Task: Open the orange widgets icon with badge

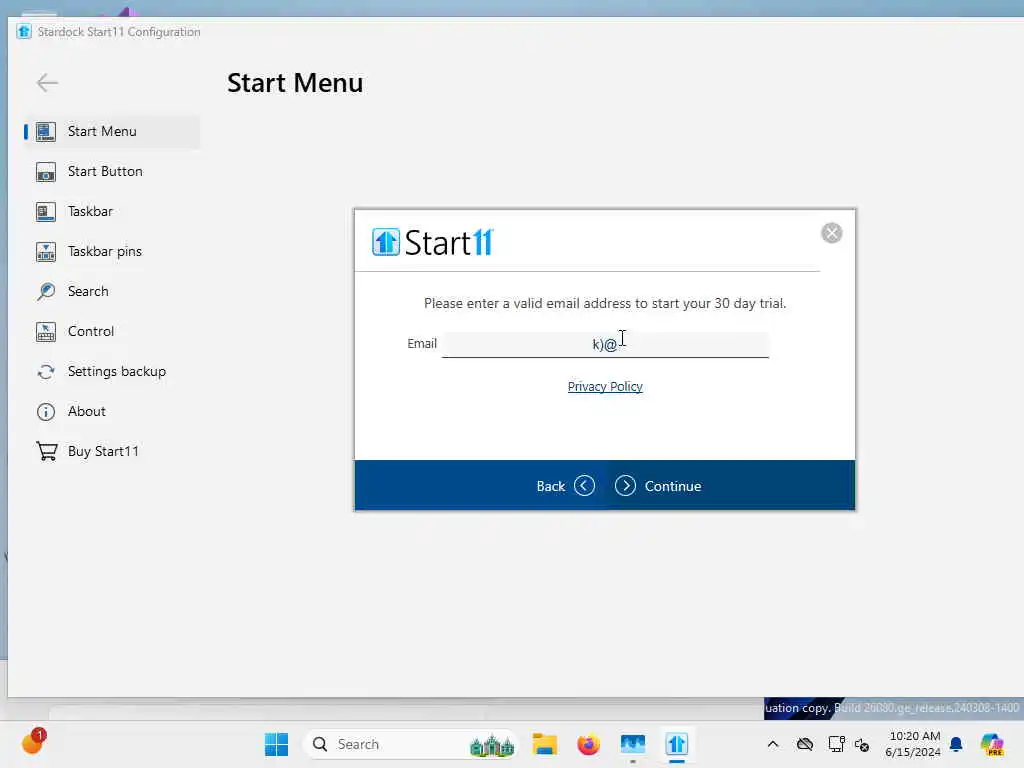Action: pos(33,741)
